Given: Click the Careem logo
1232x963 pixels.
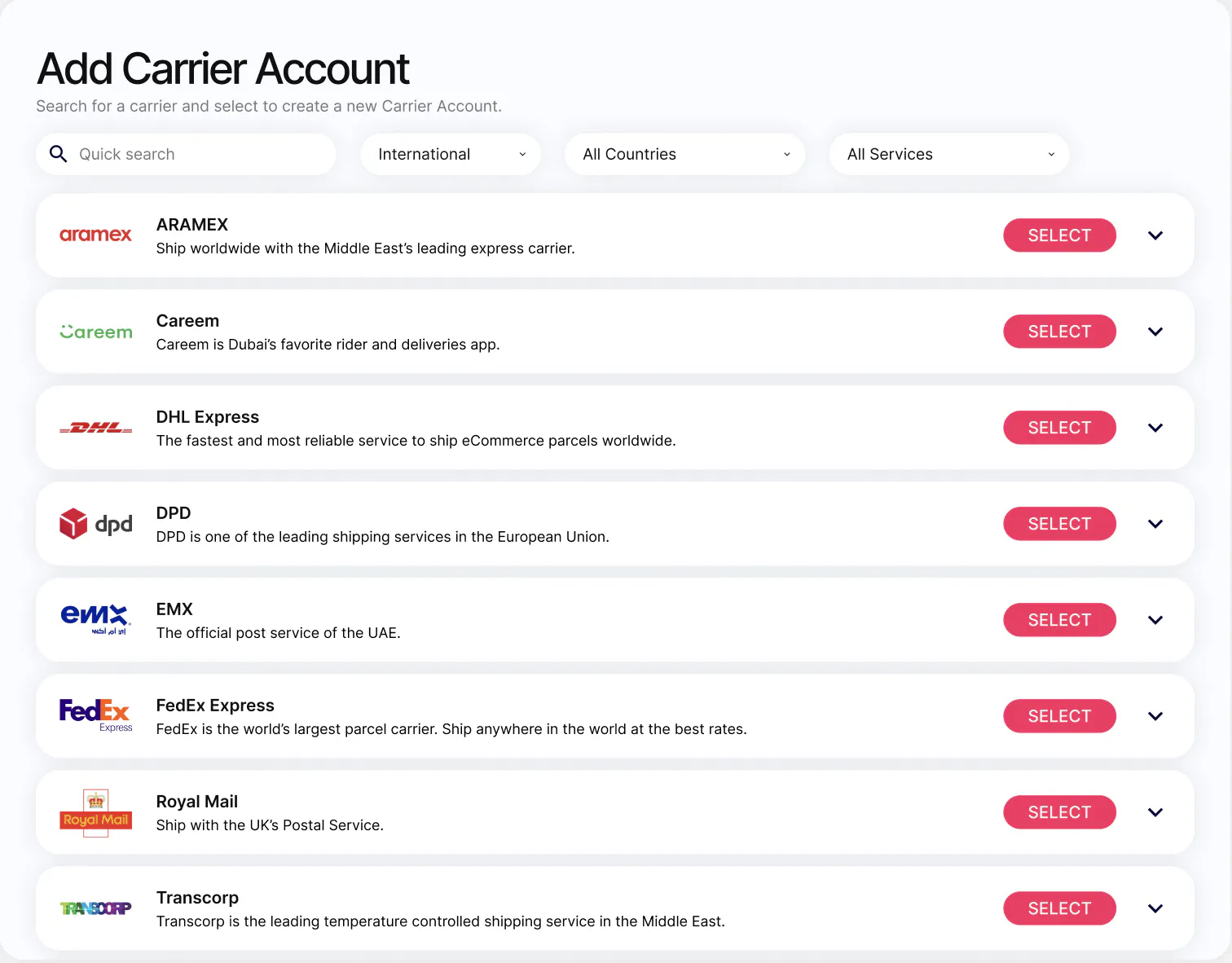Looking at the screenshot, I should [95, 332].
